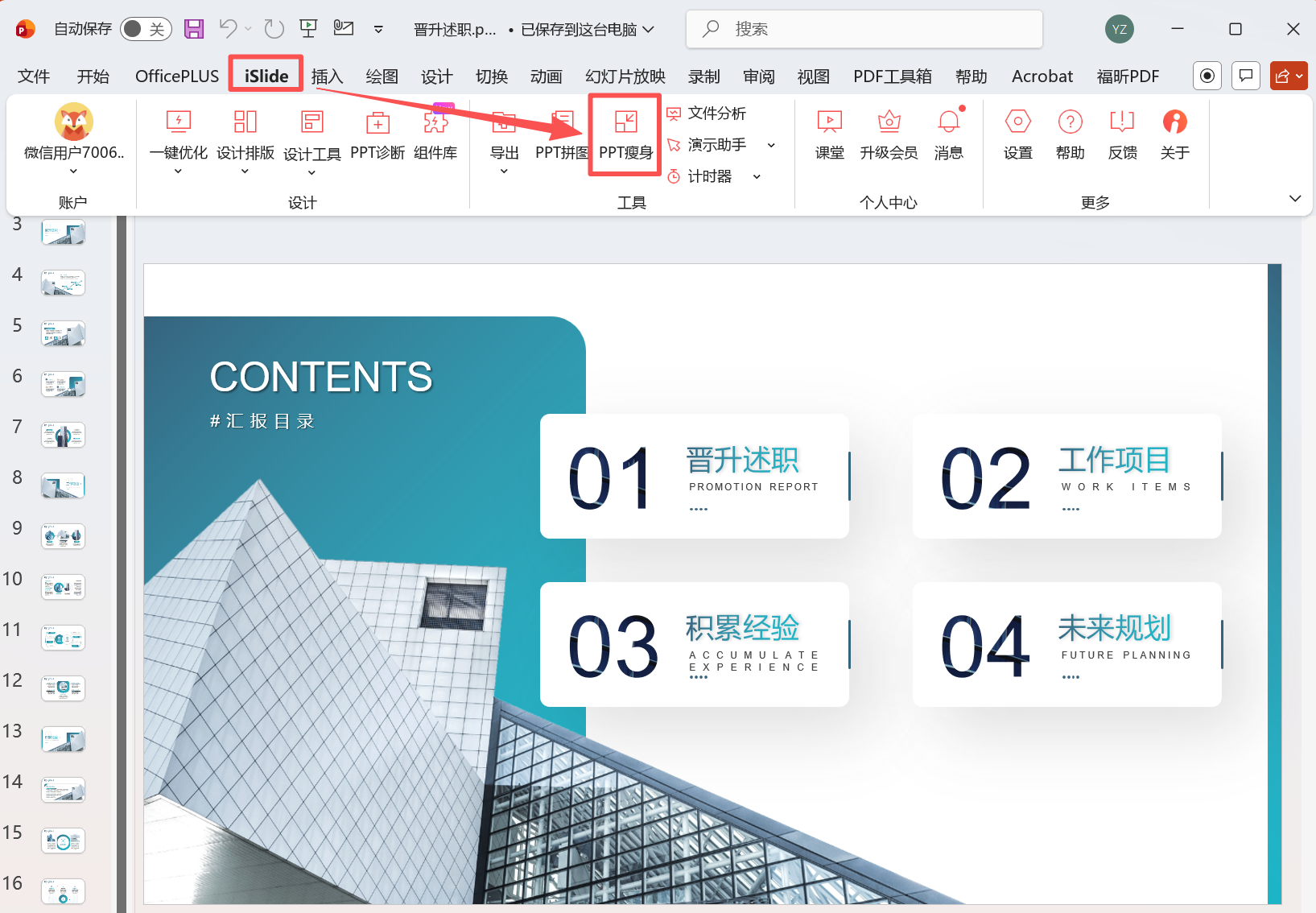This screenshot has height=913, width=1316.
Task: Switch to the 幻灯片放映 tab
Action: tap(625, 76)
